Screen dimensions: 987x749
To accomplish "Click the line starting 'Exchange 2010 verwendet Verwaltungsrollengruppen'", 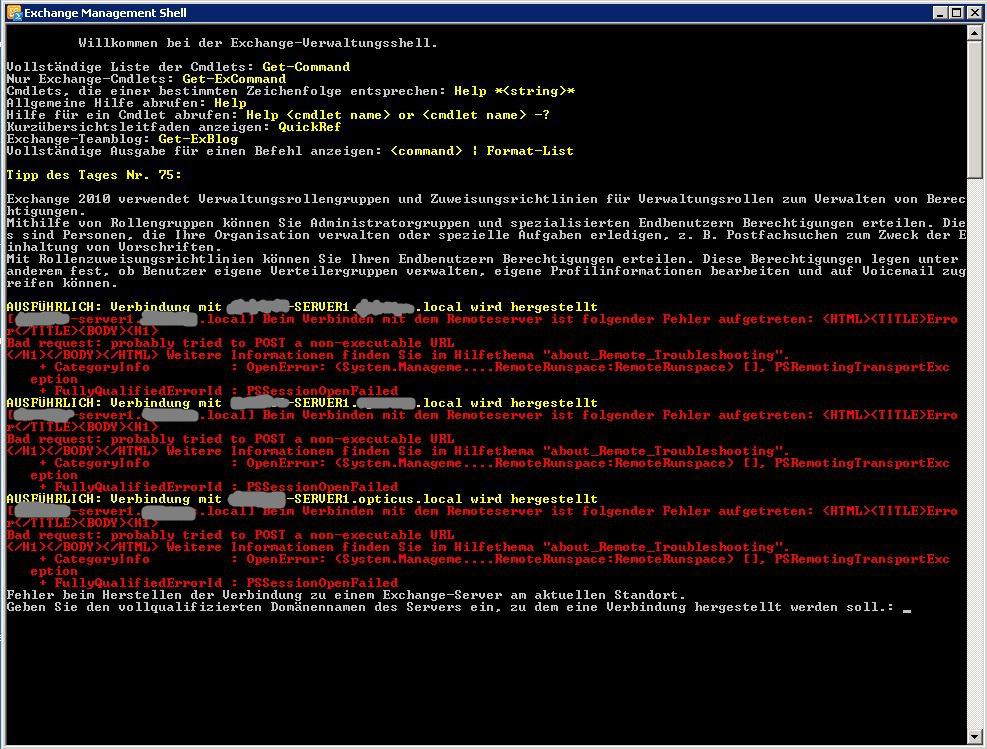I will click(485, 199).
